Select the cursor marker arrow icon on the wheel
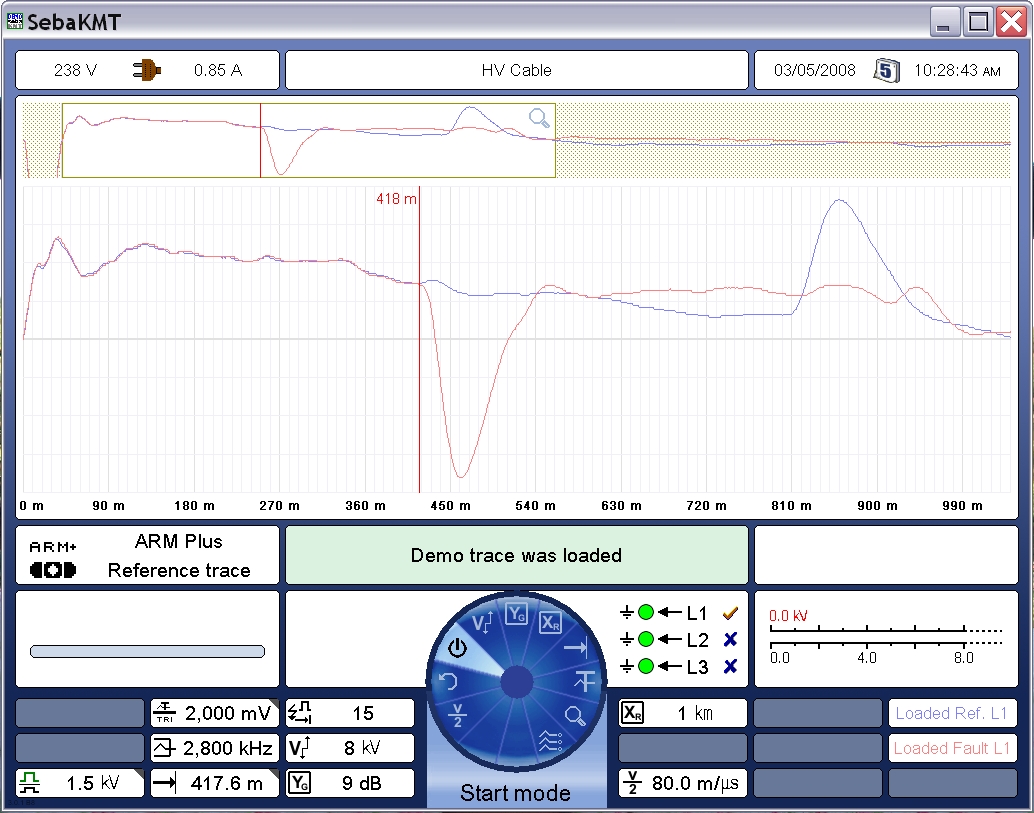The width and height of the screenshot is (1034, 813). click(x=576, y=648)
